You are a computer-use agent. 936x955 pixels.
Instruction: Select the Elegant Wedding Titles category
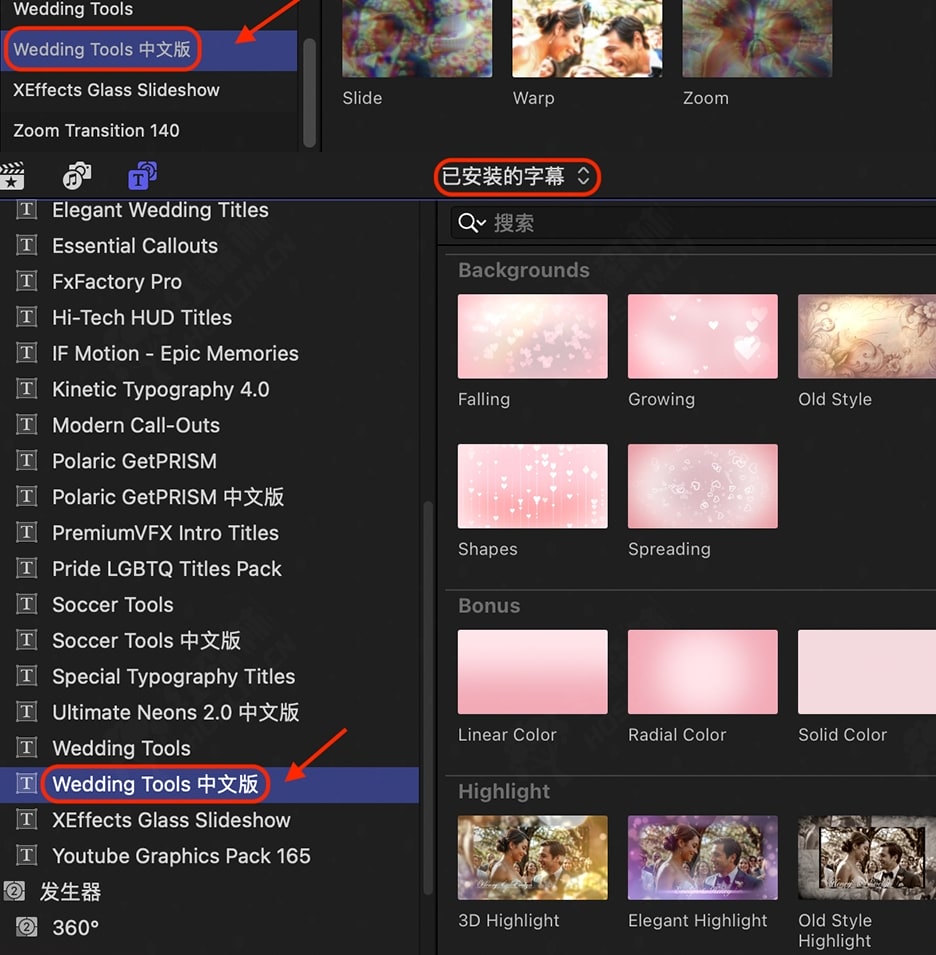209,210
